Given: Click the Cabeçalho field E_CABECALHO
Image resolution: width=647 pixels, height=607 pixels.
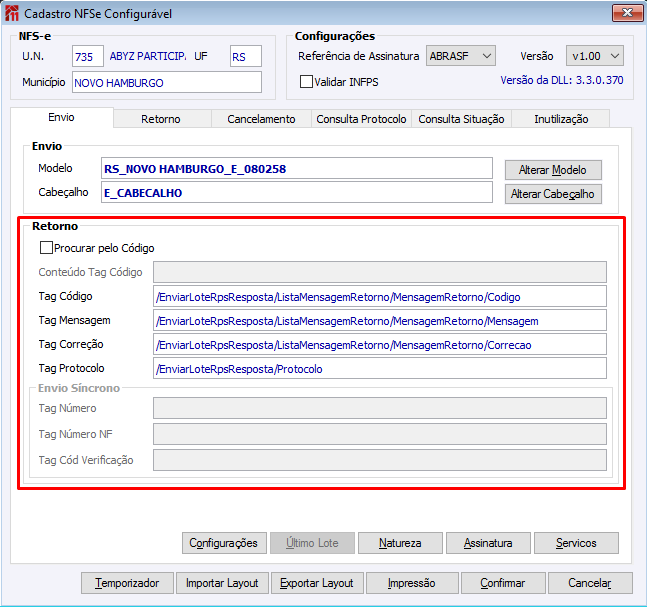Looking at the screenshot, I should click(x=297, y=192).
